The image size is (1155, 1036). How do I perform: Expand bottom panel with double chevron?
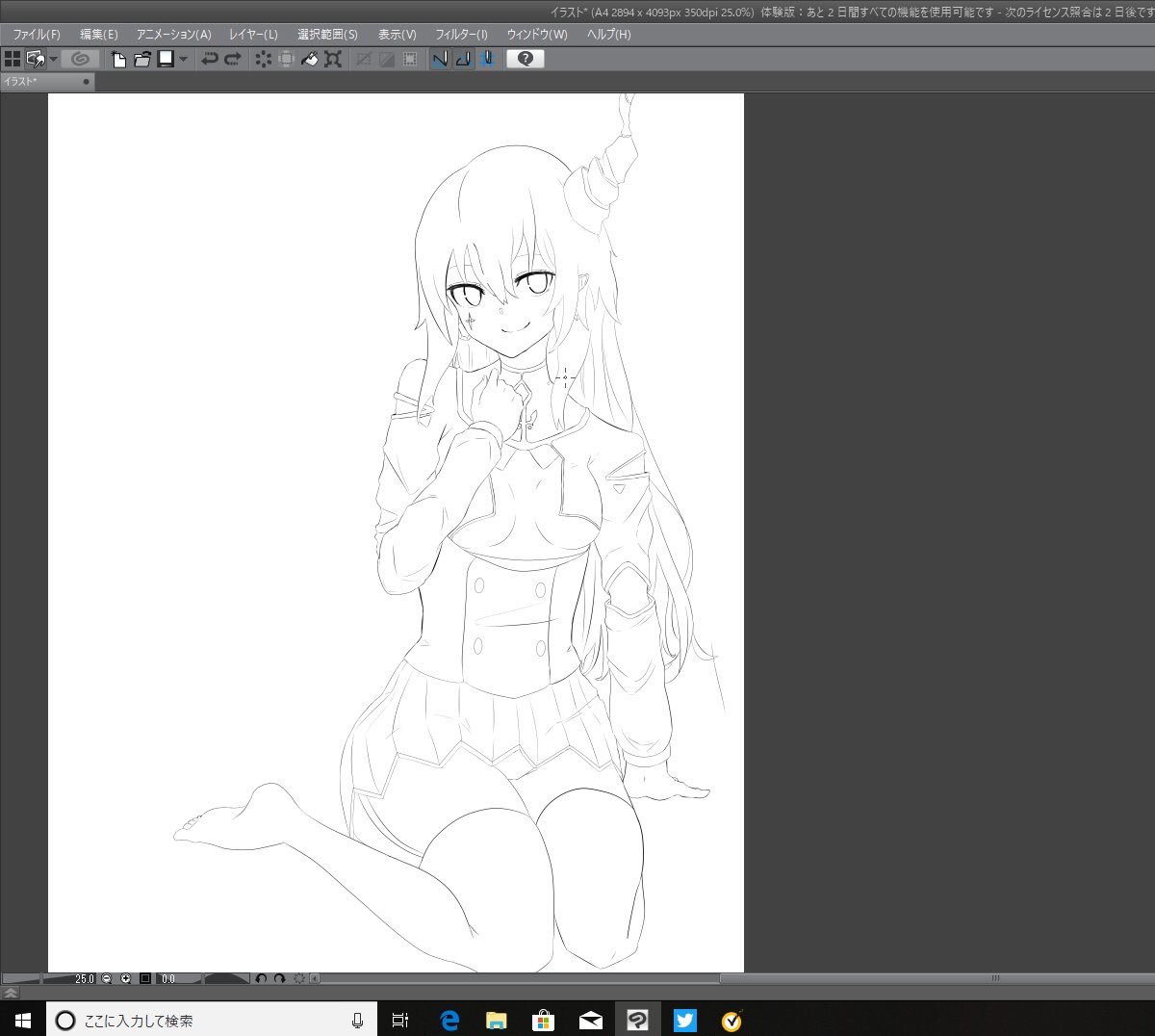click(11, 992)
